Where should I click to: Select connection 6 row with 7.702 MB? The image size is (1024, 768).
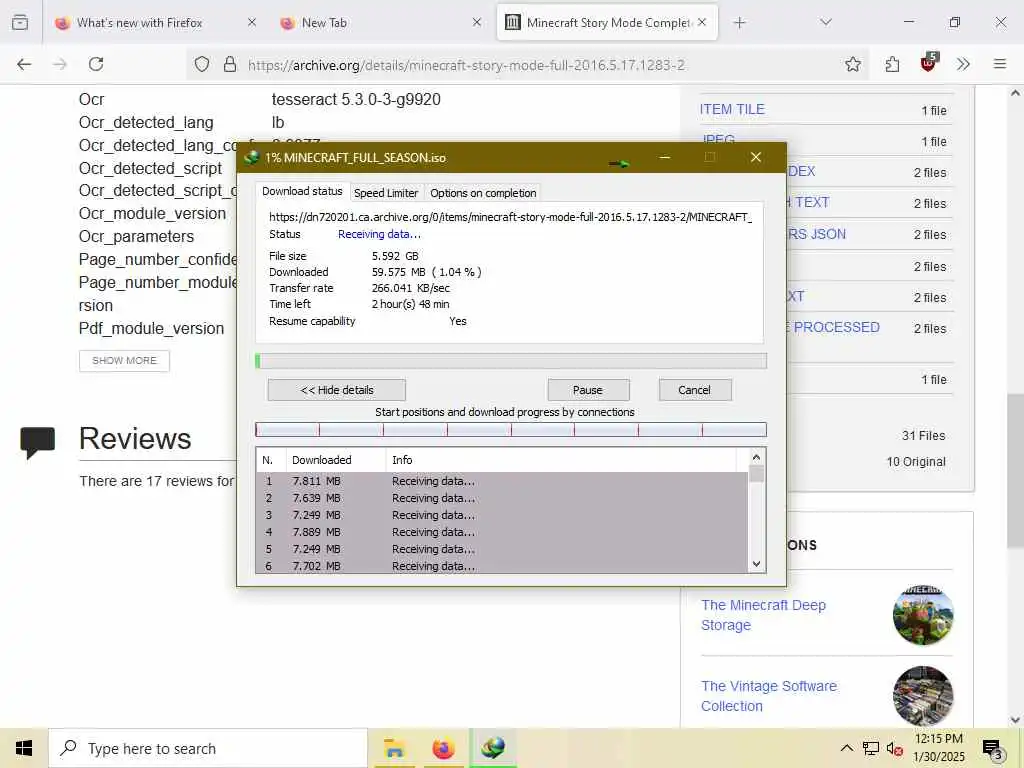tap(502, 566)
